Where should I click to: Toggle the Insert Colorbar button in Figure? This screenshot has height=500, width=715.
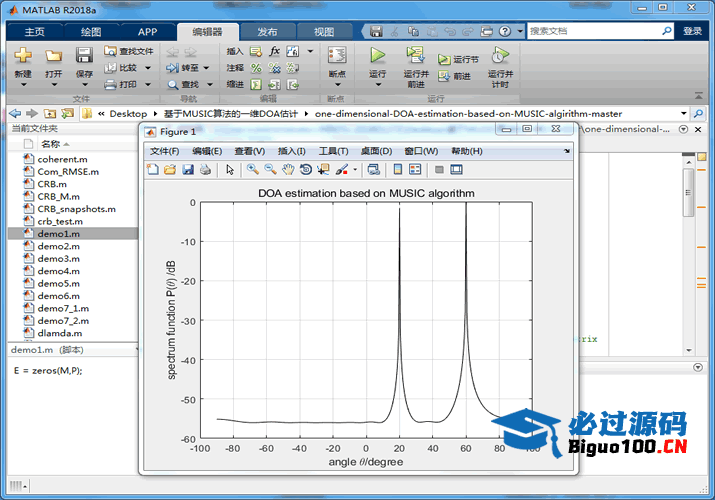398,169
